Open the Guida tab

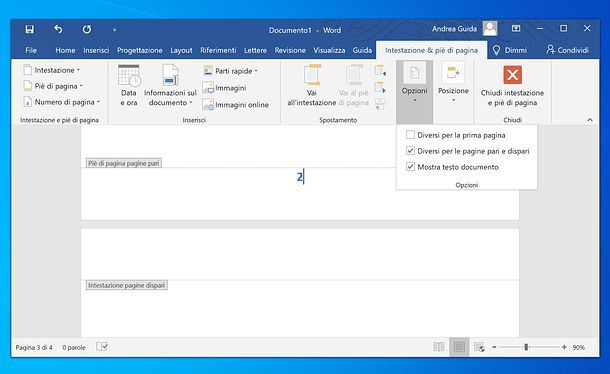(362, 50)
